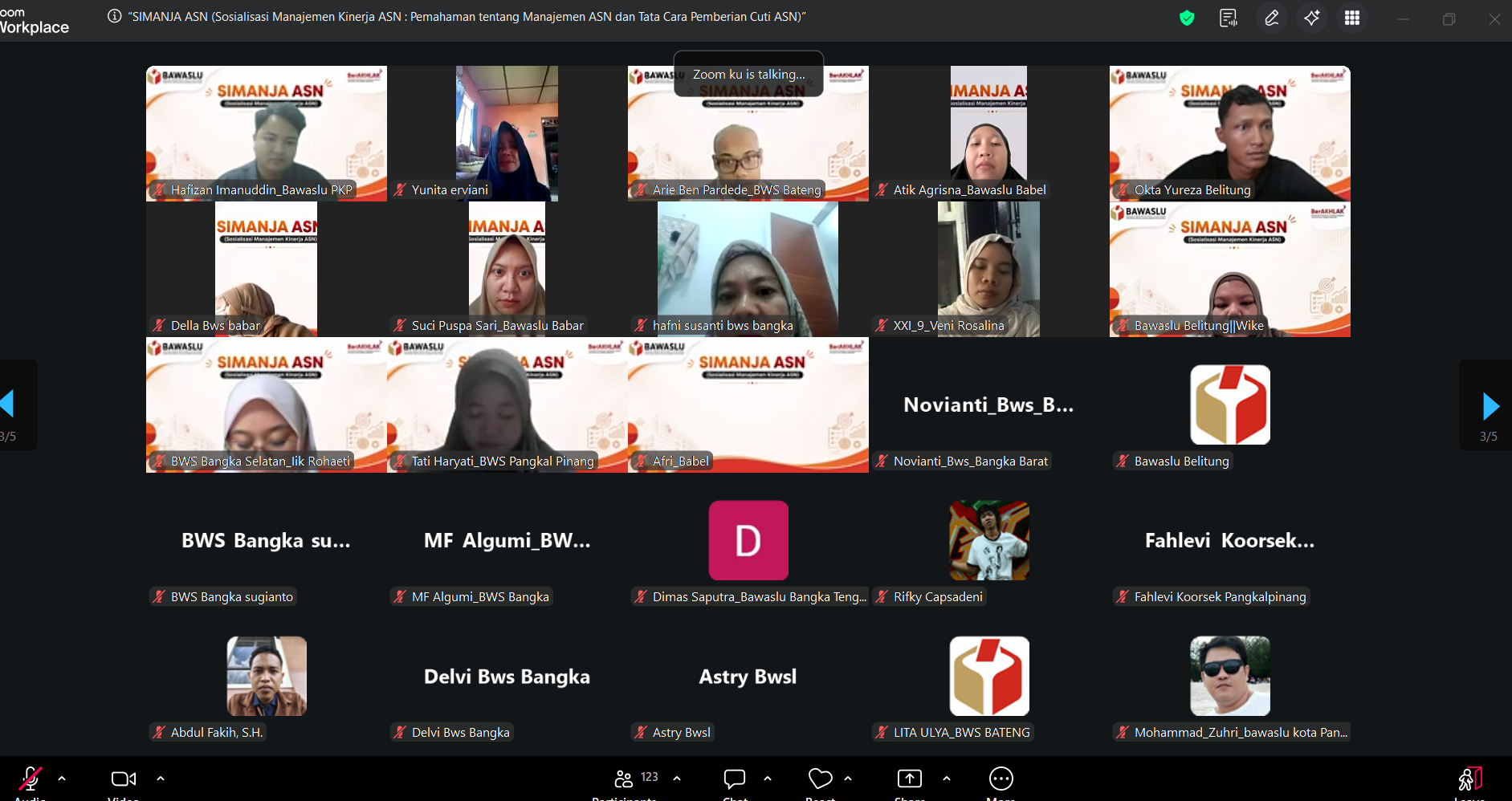This screenshot has width=1512, height=801.
Task: Expand audio options caret
Action: (x=62, y=779)
